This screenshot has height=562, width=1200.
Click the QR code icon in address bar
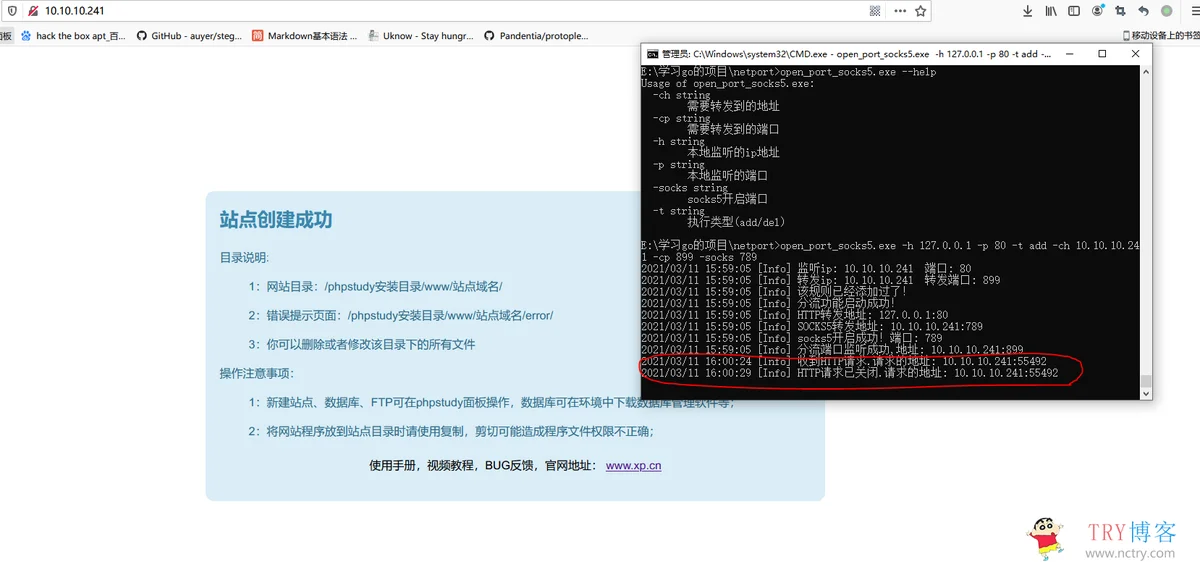coord(876,11)
